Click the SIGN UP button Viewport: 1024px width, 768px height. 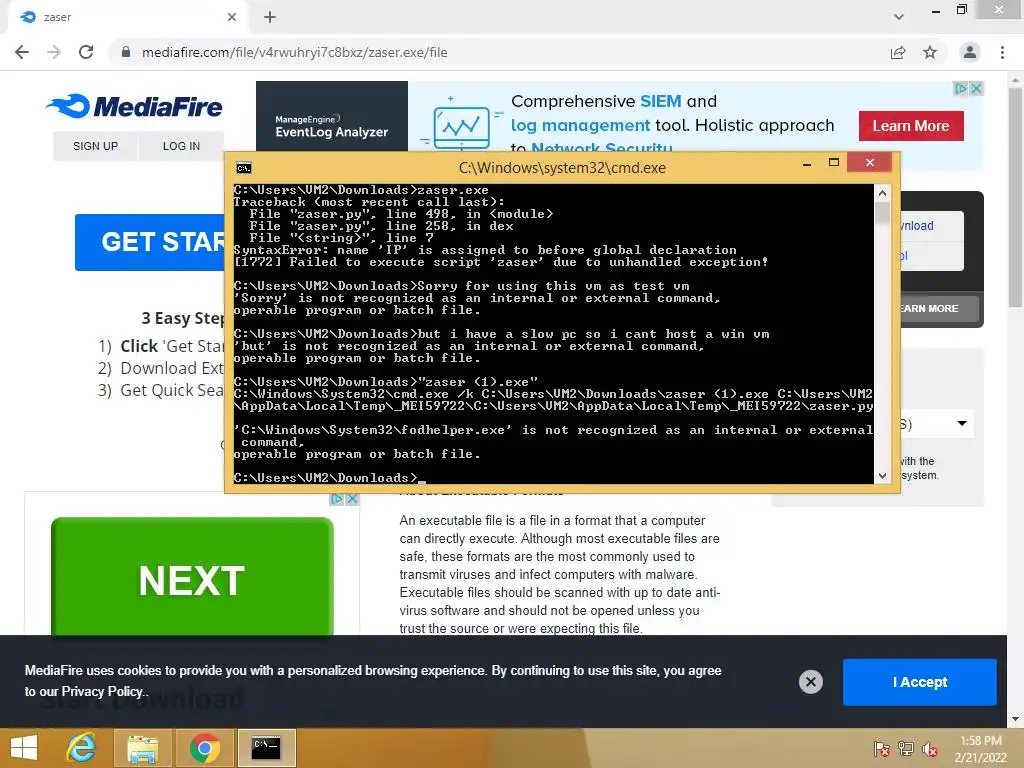point(95,146)
